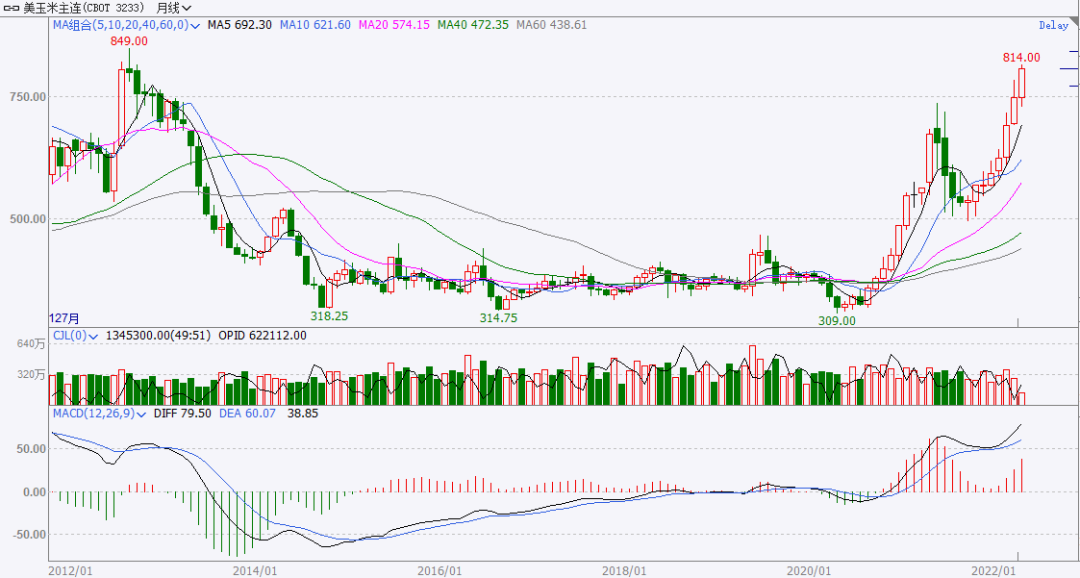
Task: Click the DIFF 79.50 value
Action: click(x=183, y=413)
